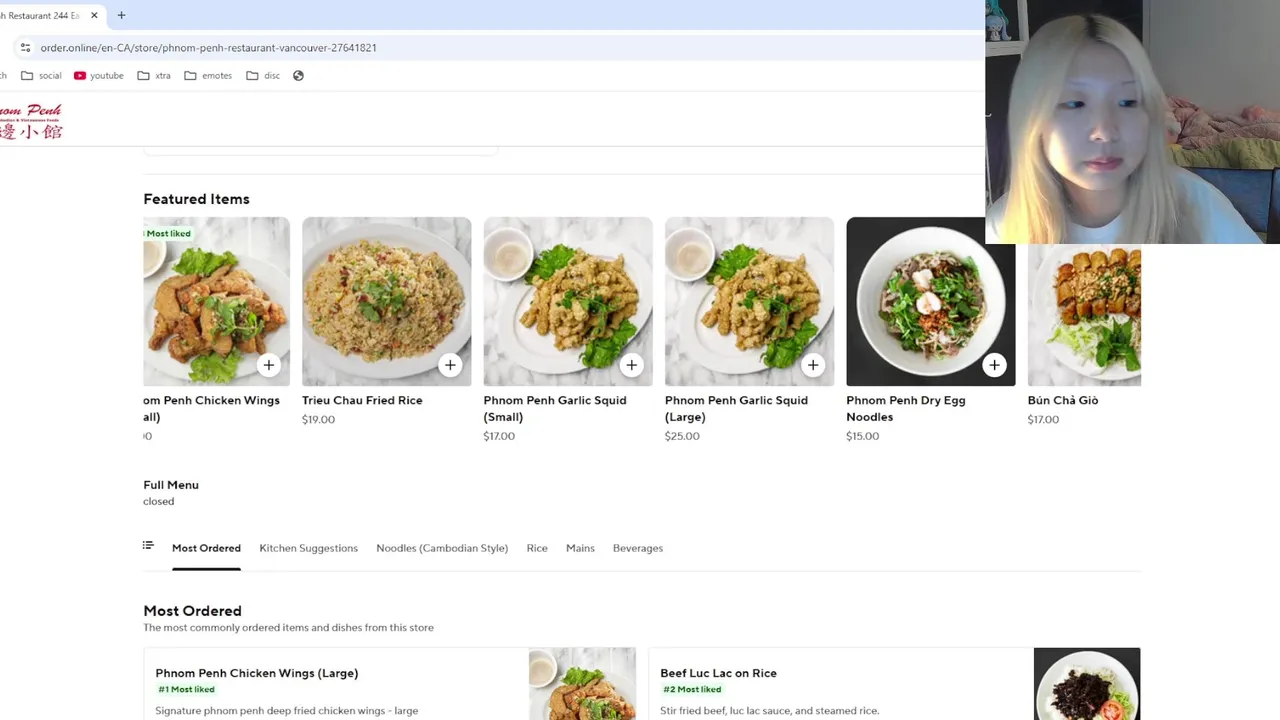Add Trieu Chau Fried Rice to cart
The image size is (1280, 720).
pos(450,365)
